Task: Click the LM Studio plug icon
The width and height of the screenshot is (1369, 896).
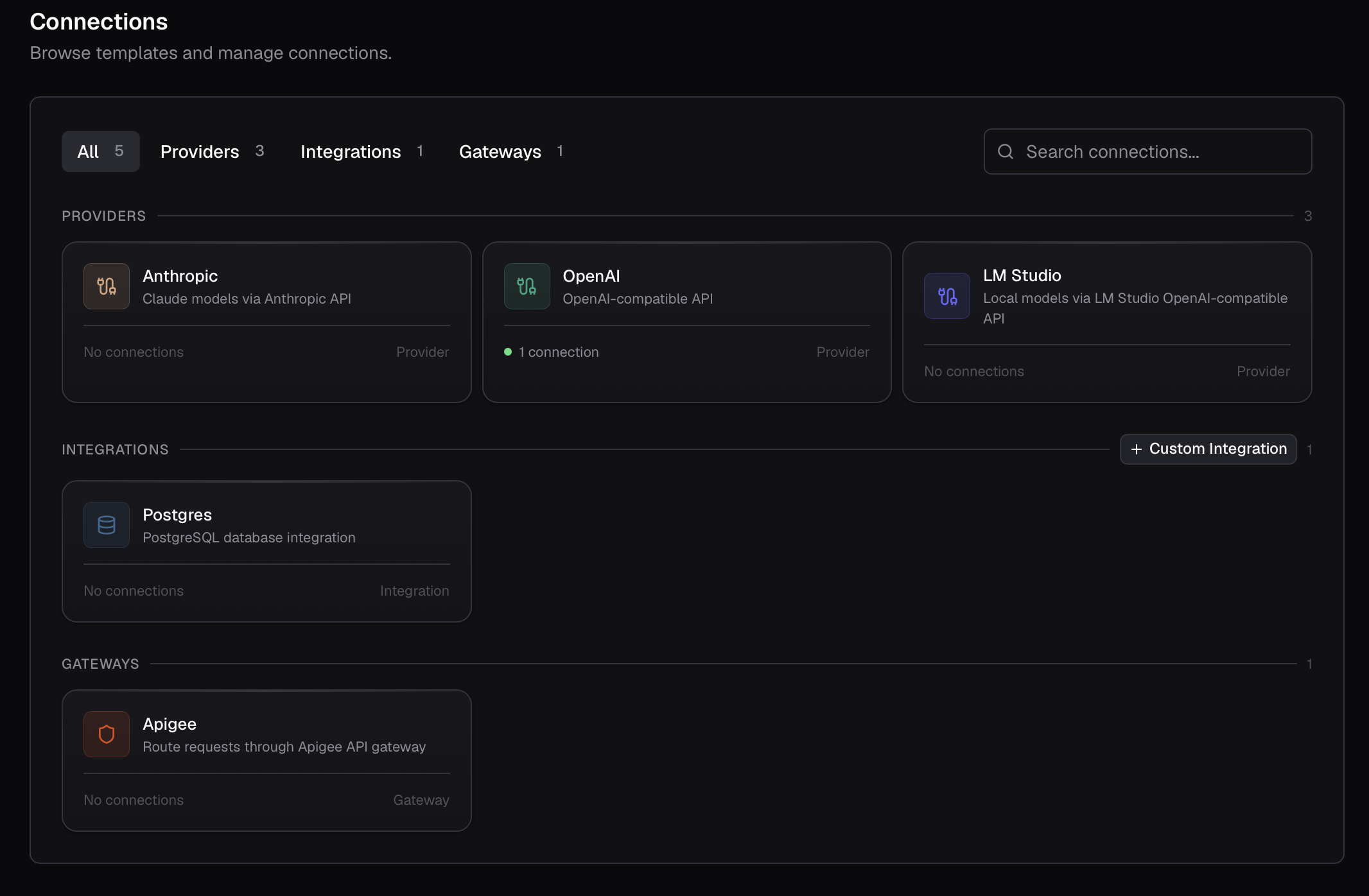Action: tap(947, 296)
